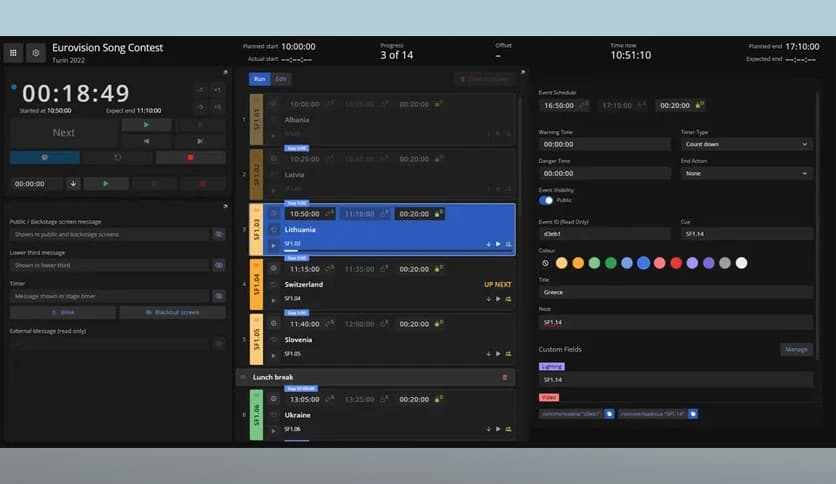This screenshot has height=484, width=836.
Task: Pop out the messages panel
Action: [226, 206]
